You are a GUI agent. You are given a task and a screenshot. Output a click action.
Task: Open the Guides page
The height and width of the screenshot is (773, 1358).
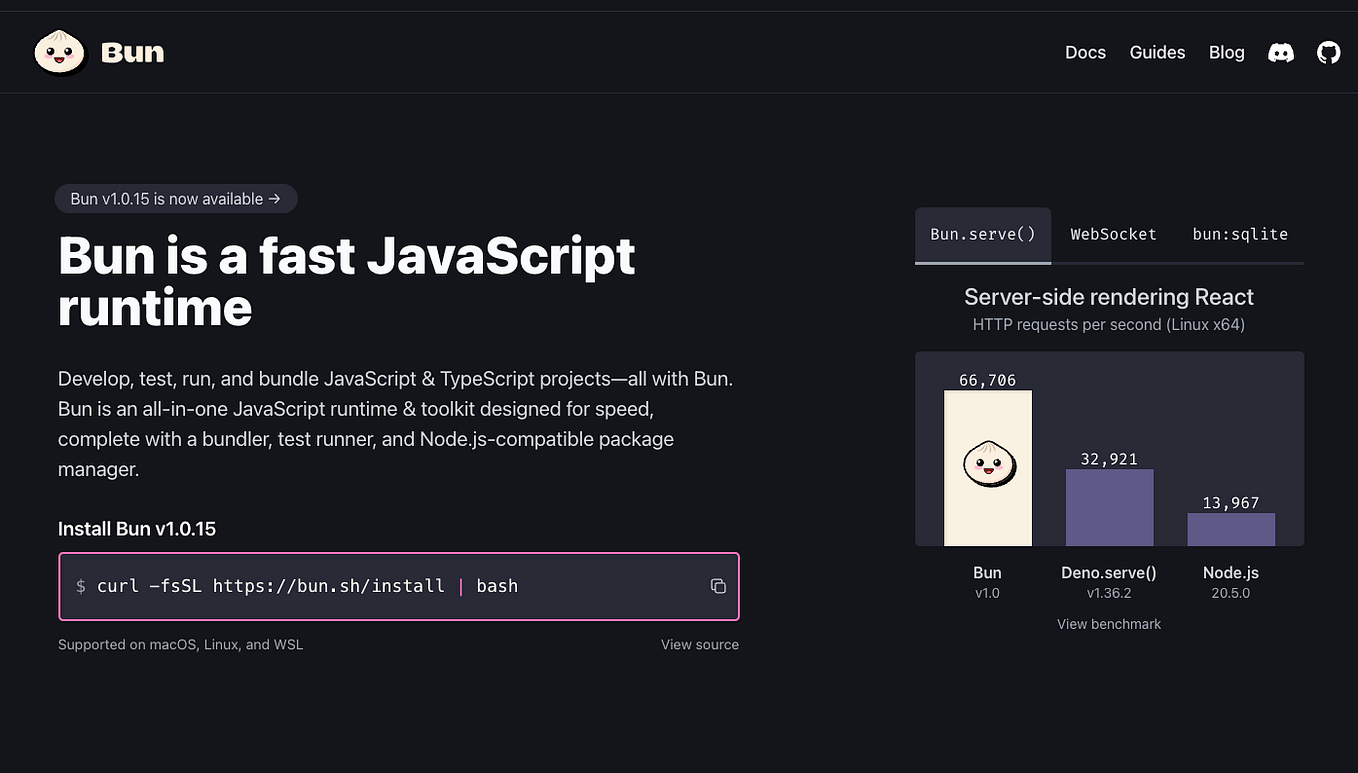point(1157,52)
